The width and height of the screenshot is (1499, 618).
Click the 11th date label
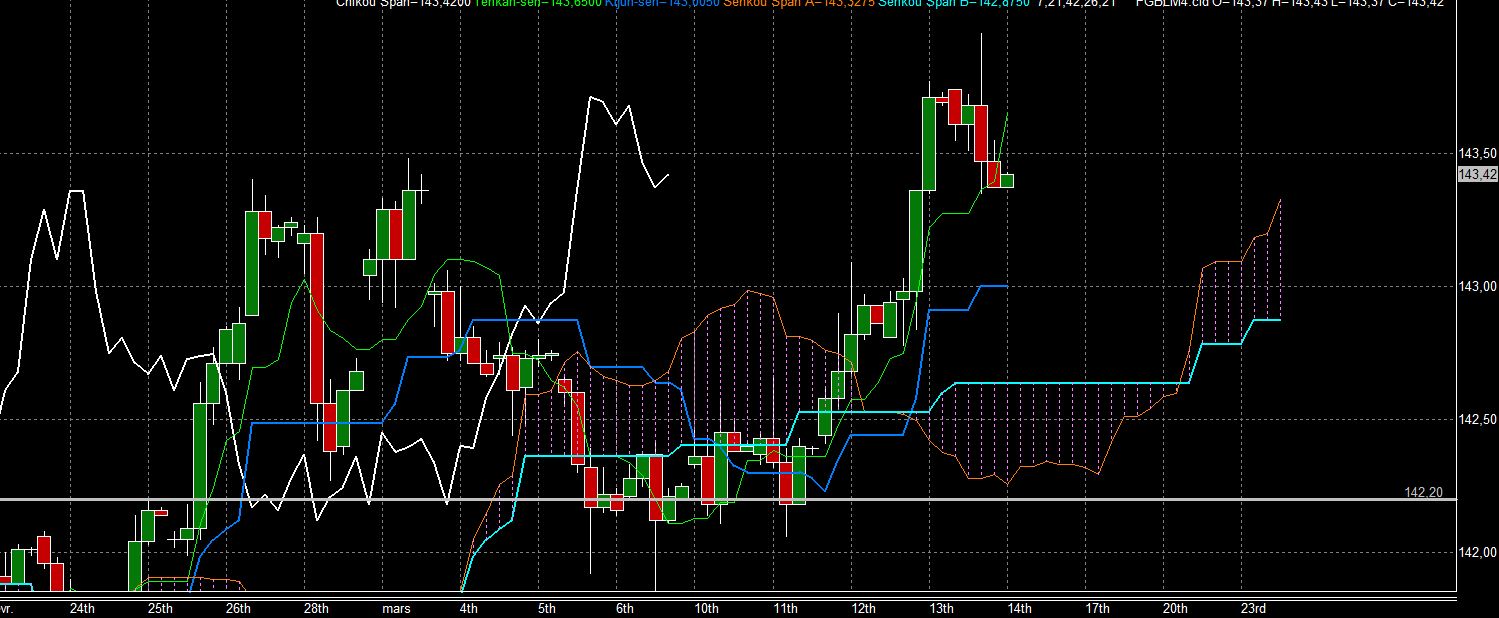click(x=785, y=608)
